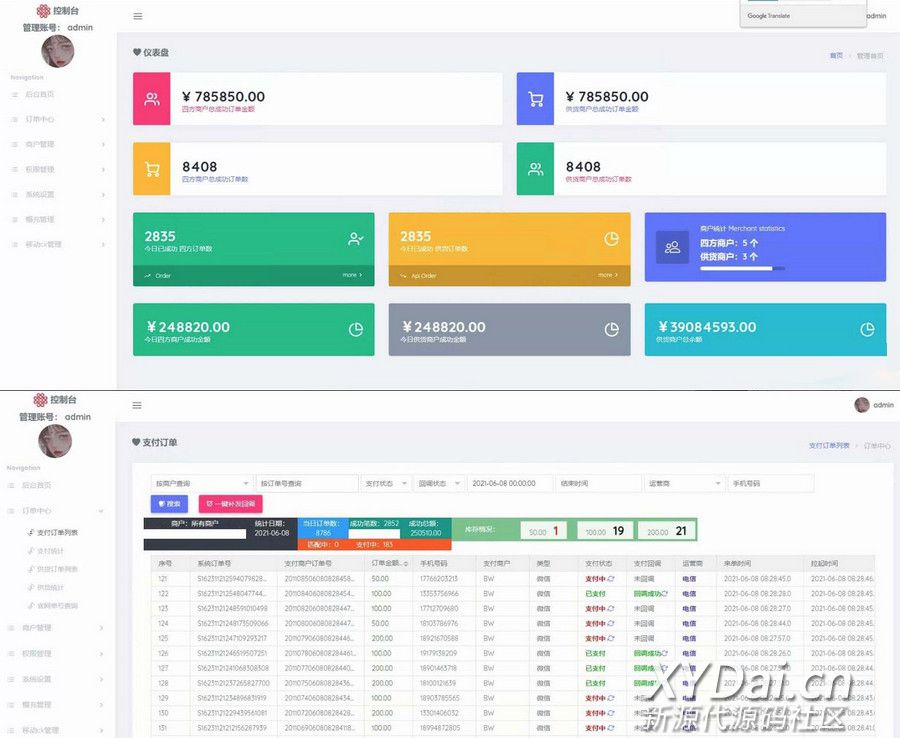
Task: Click the blue shopping cart icon tile
Action: tap(535, 99)
